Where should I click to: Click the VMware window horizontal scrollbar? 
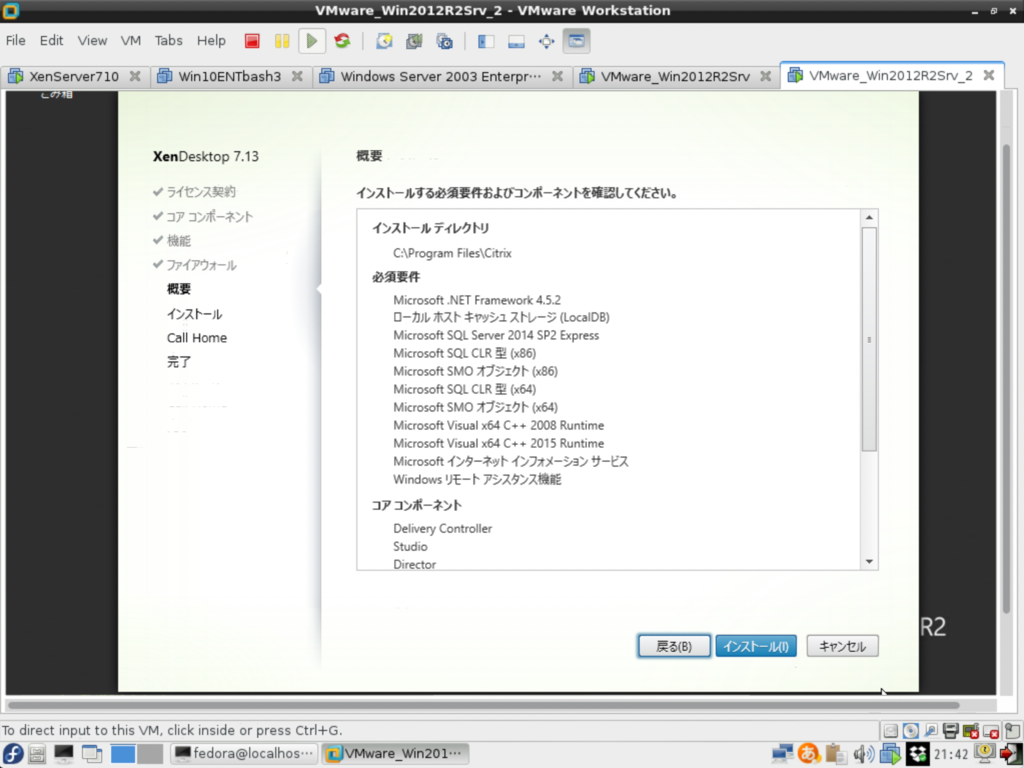click(x=483, y=705)
